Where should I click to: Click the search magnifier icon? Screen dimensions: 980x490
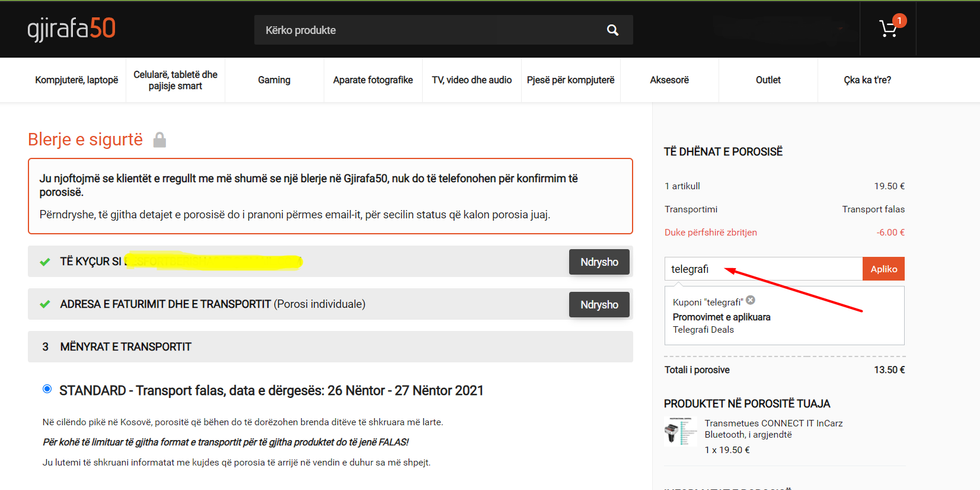pos(612,30)
